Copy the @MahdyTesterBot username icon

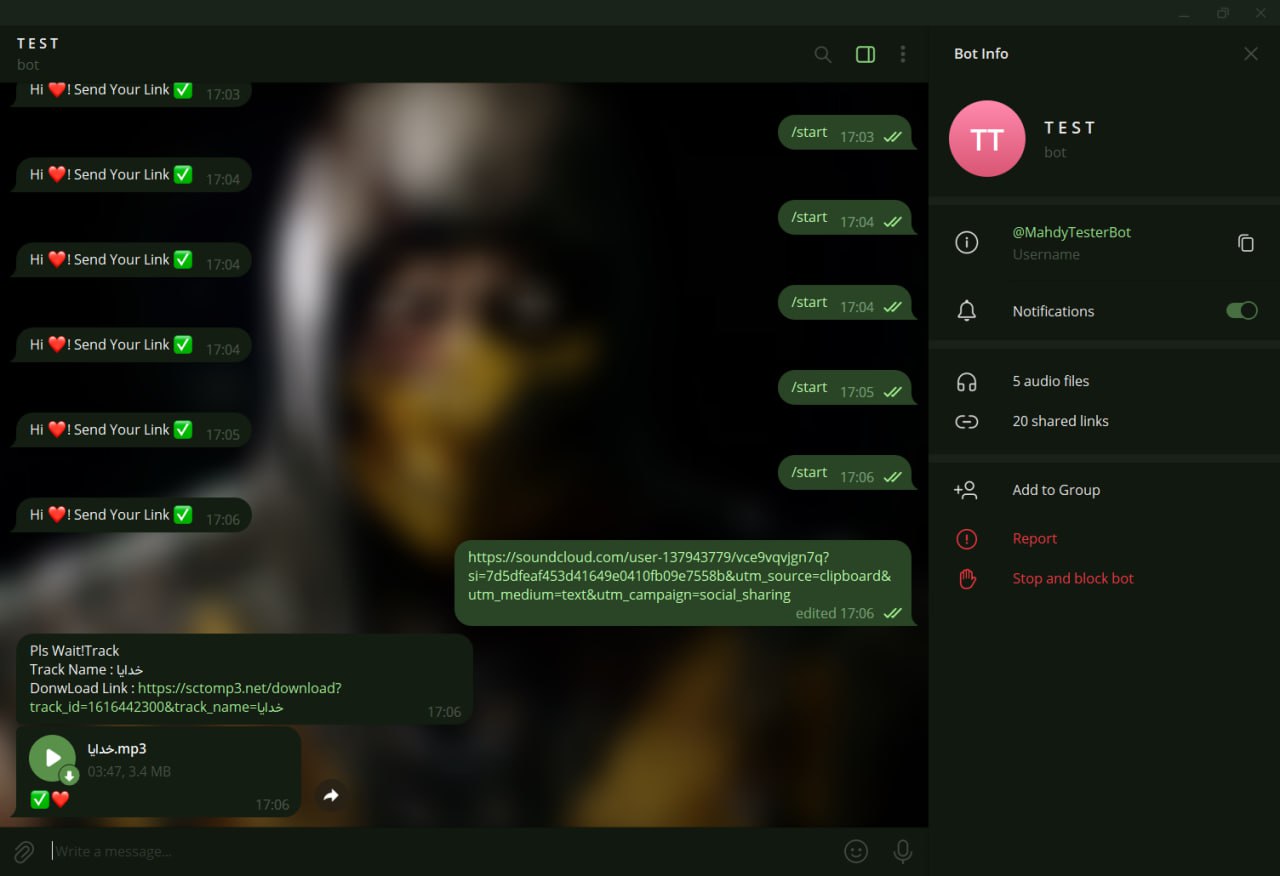click(1246, 243)
